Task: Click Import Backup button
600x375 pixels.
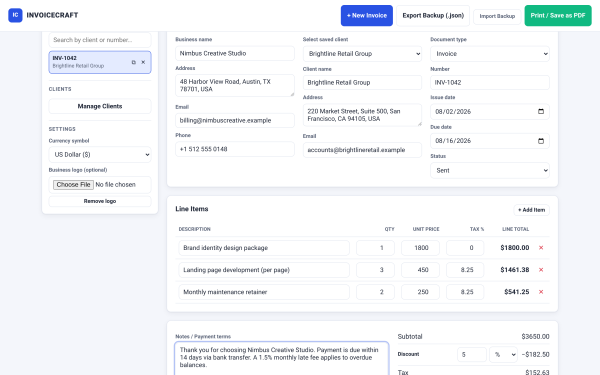Action: [497, 16]
